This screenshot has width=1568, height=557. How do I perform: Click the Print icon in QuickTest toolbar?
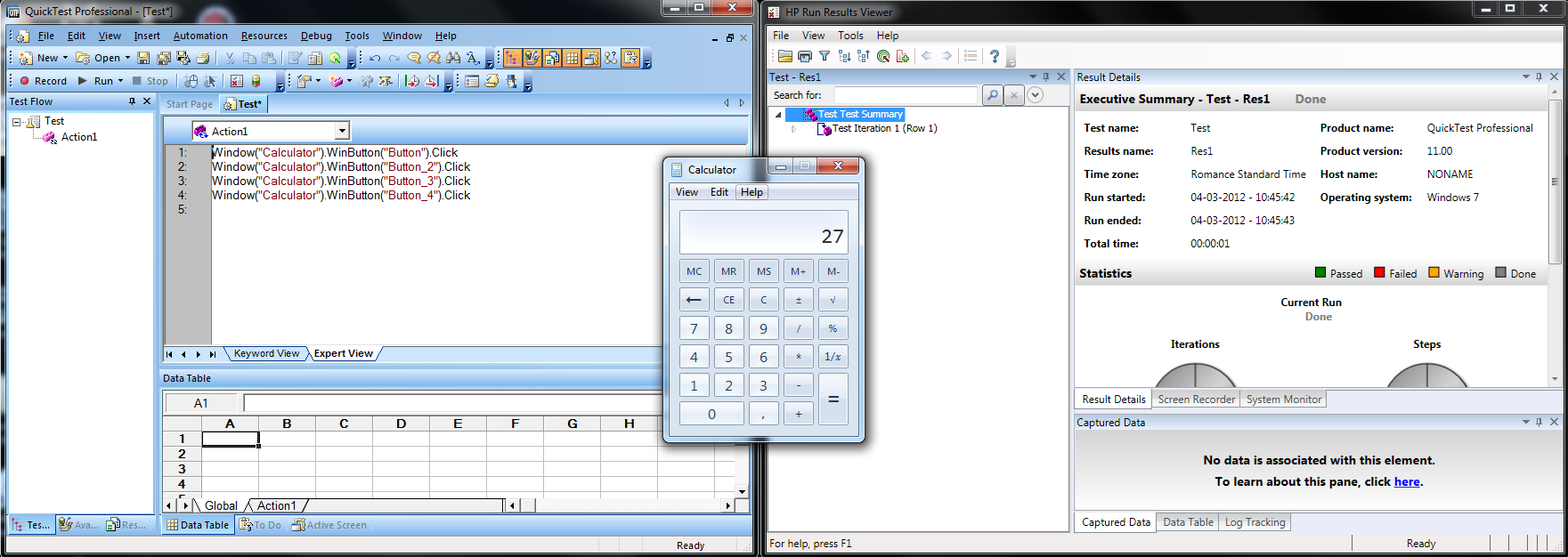pyautogui.click(x=203, y=58)
